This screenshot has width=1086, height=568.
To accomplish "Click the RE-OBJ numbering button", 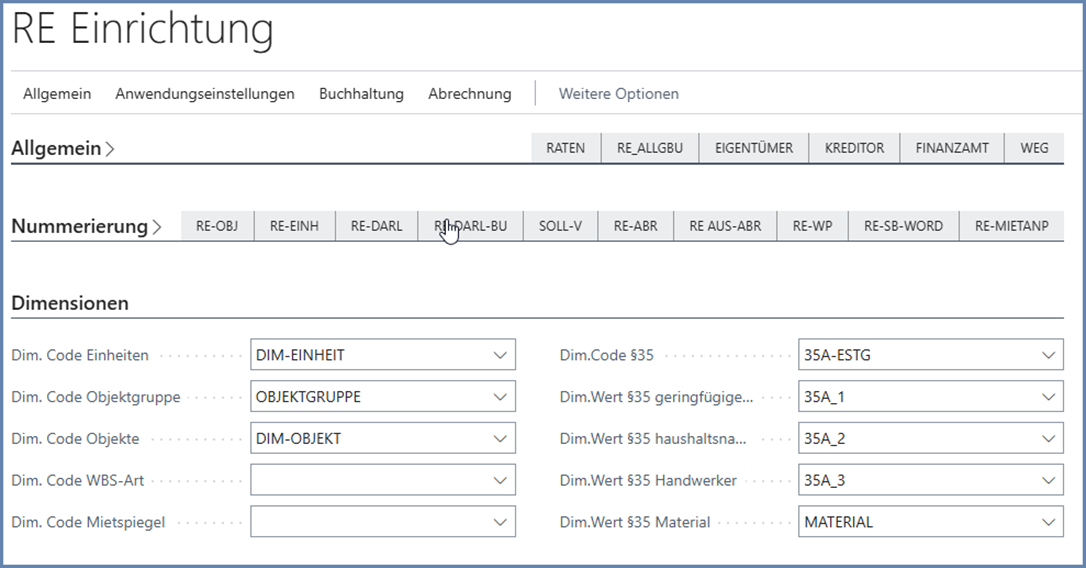I will coord(217,226).
